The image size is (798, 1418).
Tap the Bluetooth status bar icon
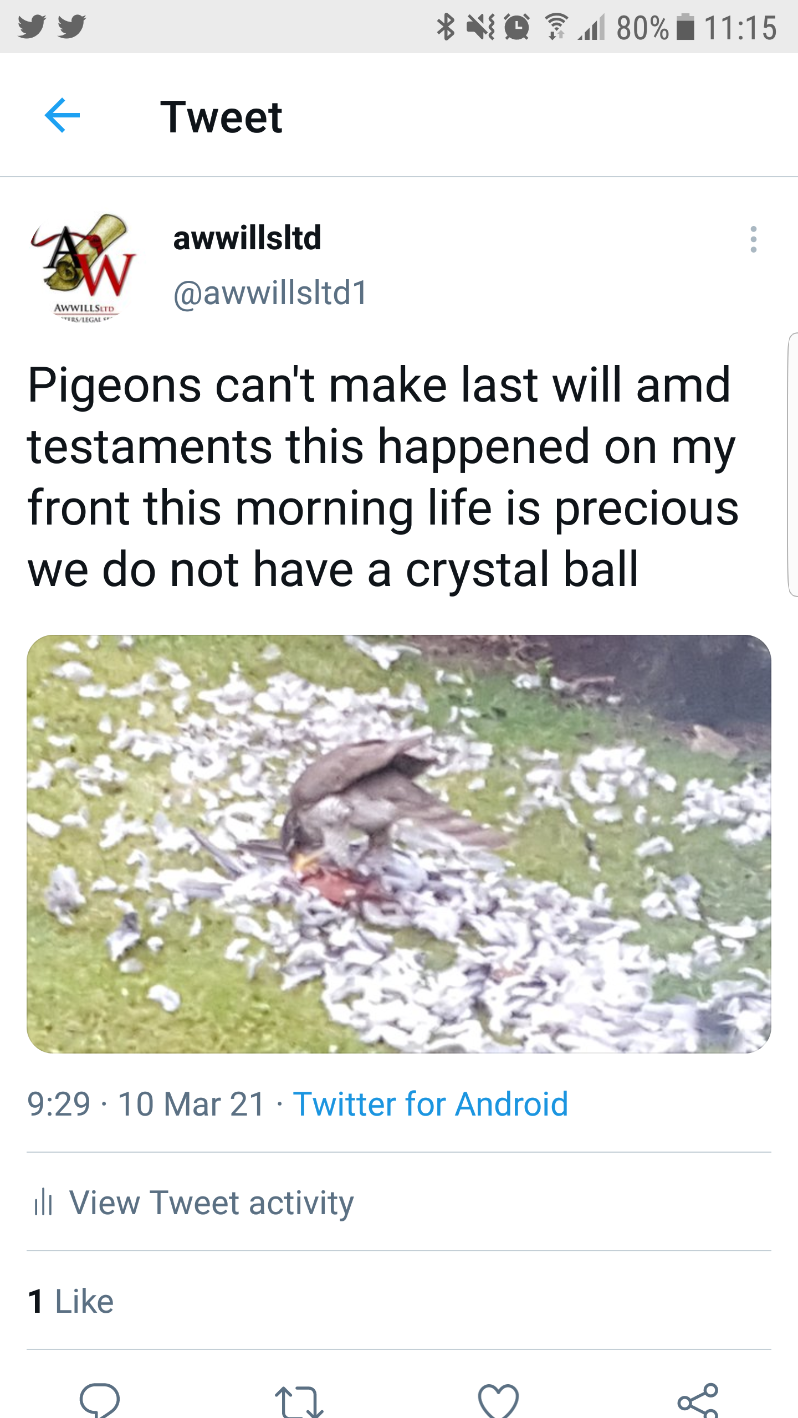point(445,27)
